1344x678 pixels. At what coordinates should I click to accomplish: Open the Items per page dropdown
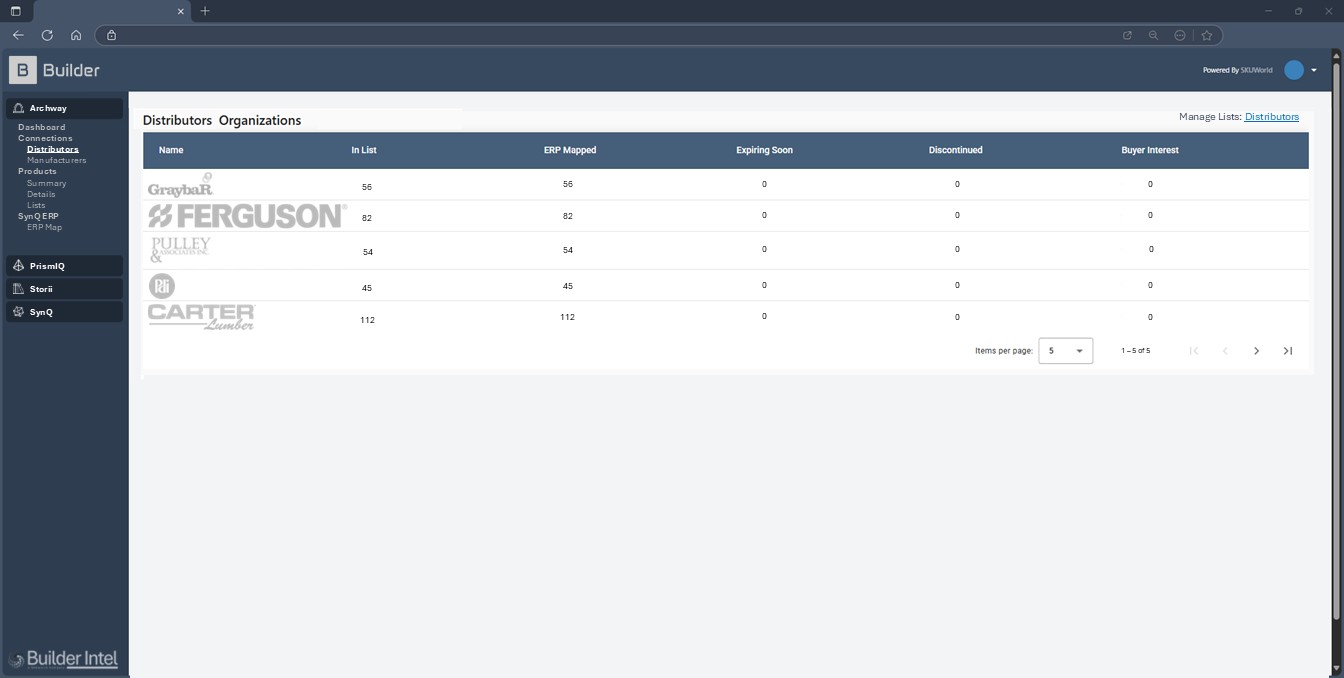pos(1065,351)
